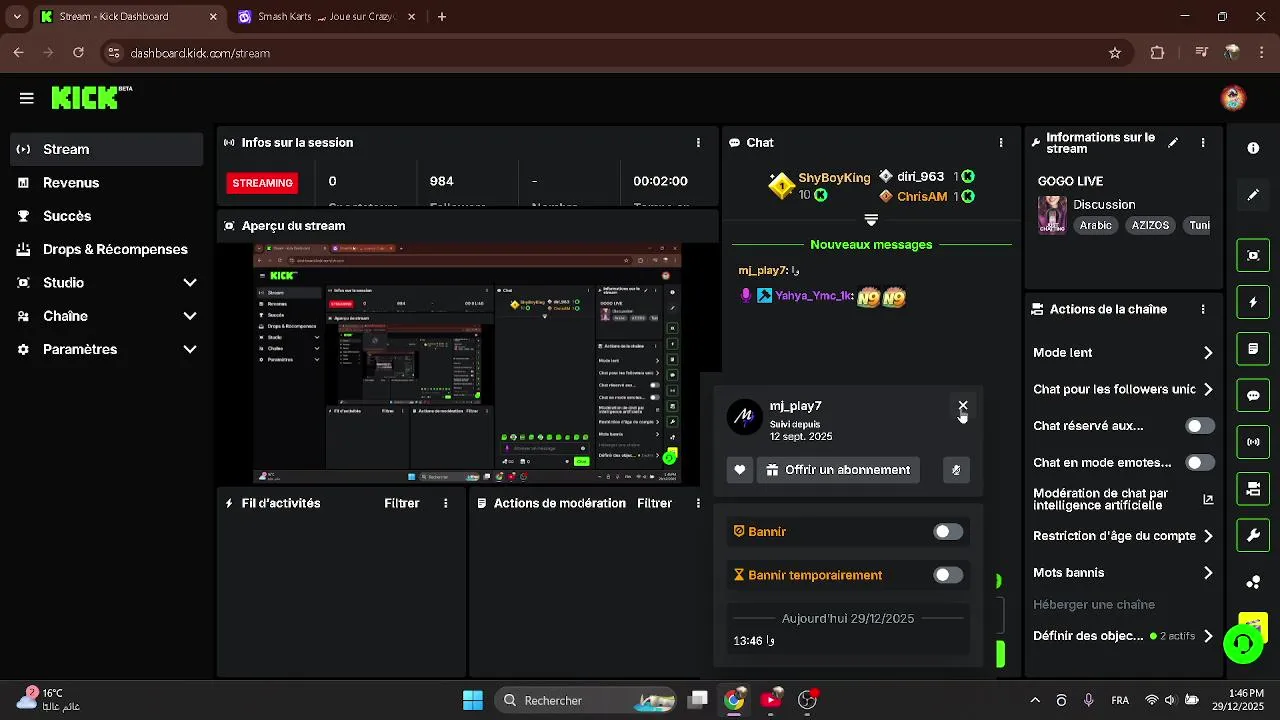The width and height of the screenshot is (1280, 720).
Task: Click the broadcast signal icon in right sidebar
Action: (x=1253, y=442)
